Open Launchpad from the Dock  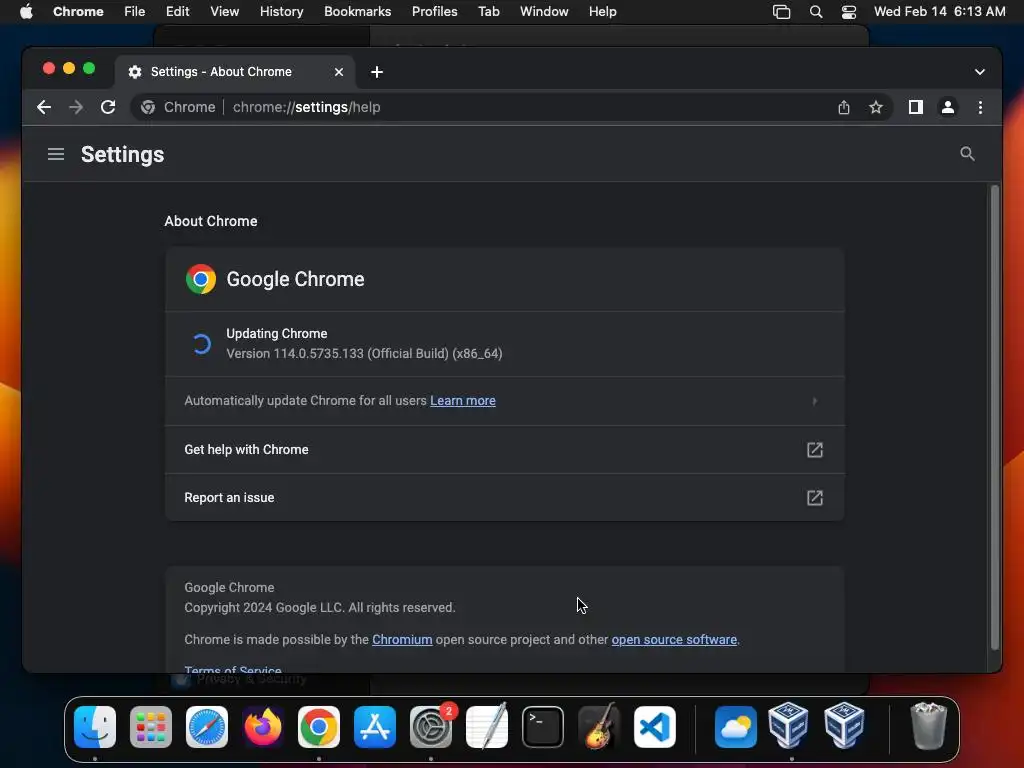pyautogui.click(x=151, y=727)
